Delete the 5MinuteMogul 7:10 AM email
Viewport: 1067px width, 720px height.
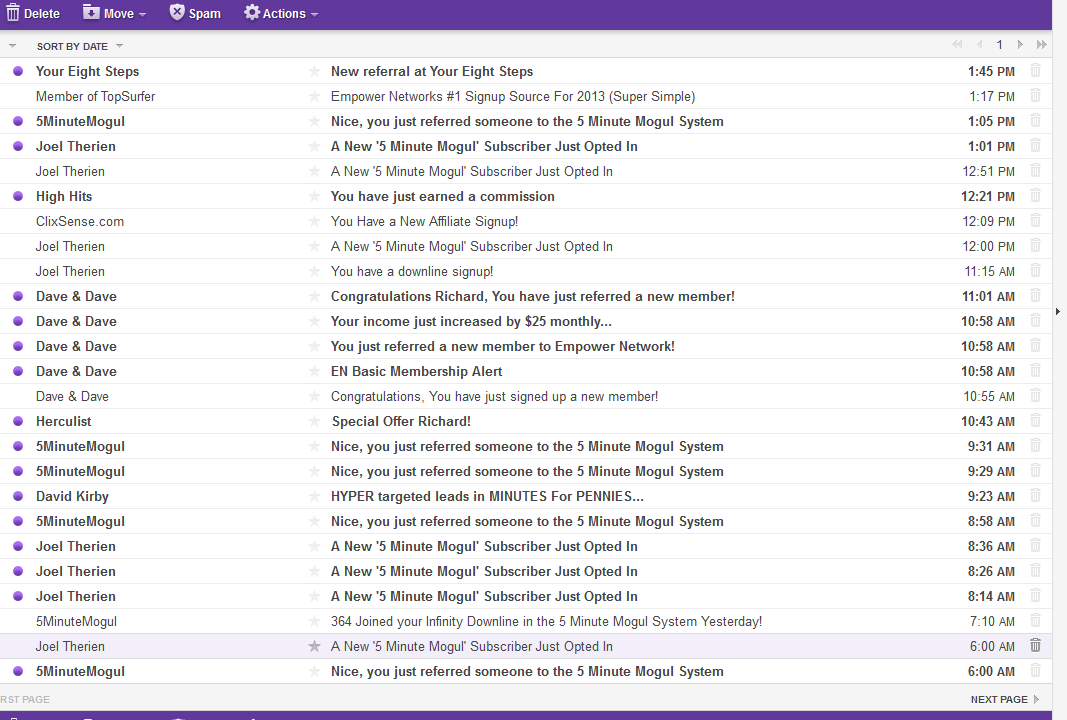[x=1035, y=621]
